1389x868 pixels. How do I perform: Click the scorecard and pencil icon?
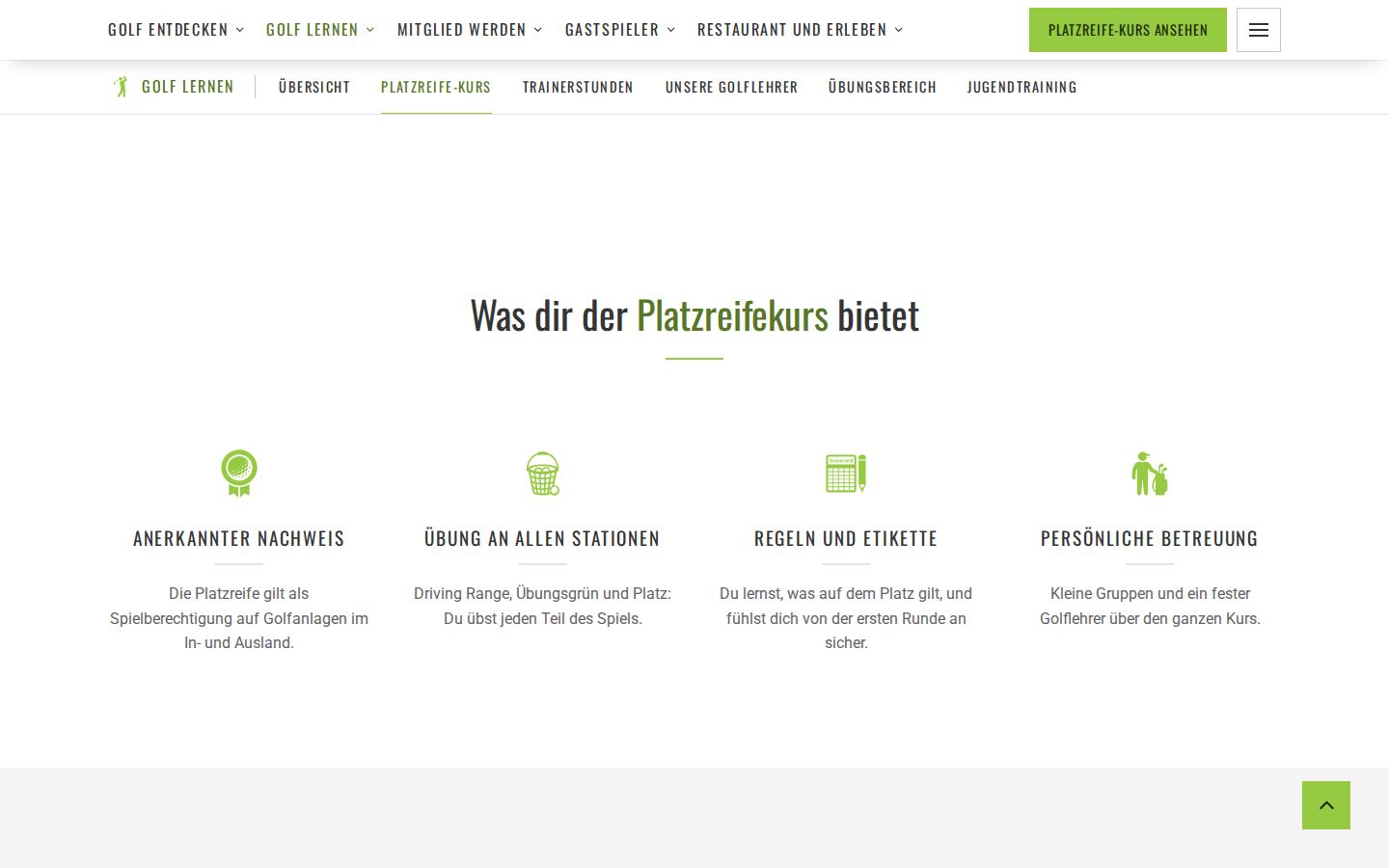(846, 474)
